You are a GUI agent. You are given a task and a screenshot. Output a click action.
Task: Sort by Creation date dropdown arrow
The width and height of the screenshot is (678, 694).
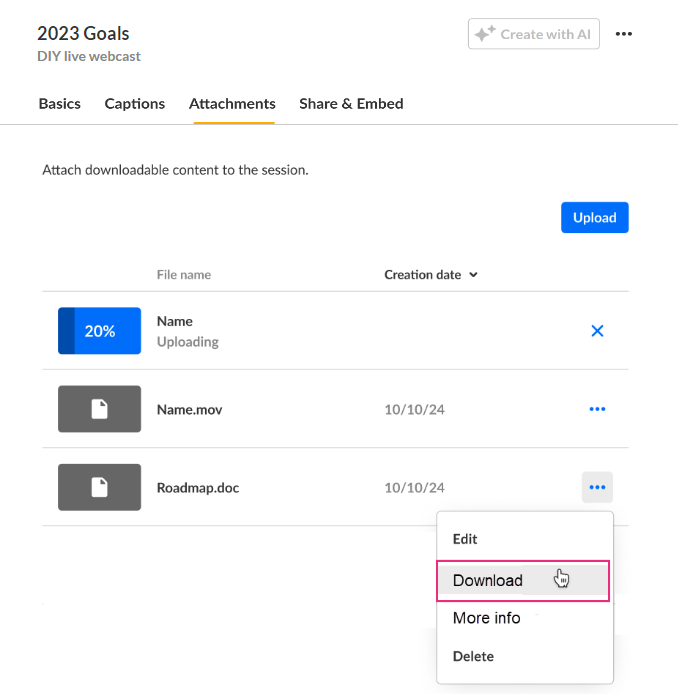pos(474,275)
